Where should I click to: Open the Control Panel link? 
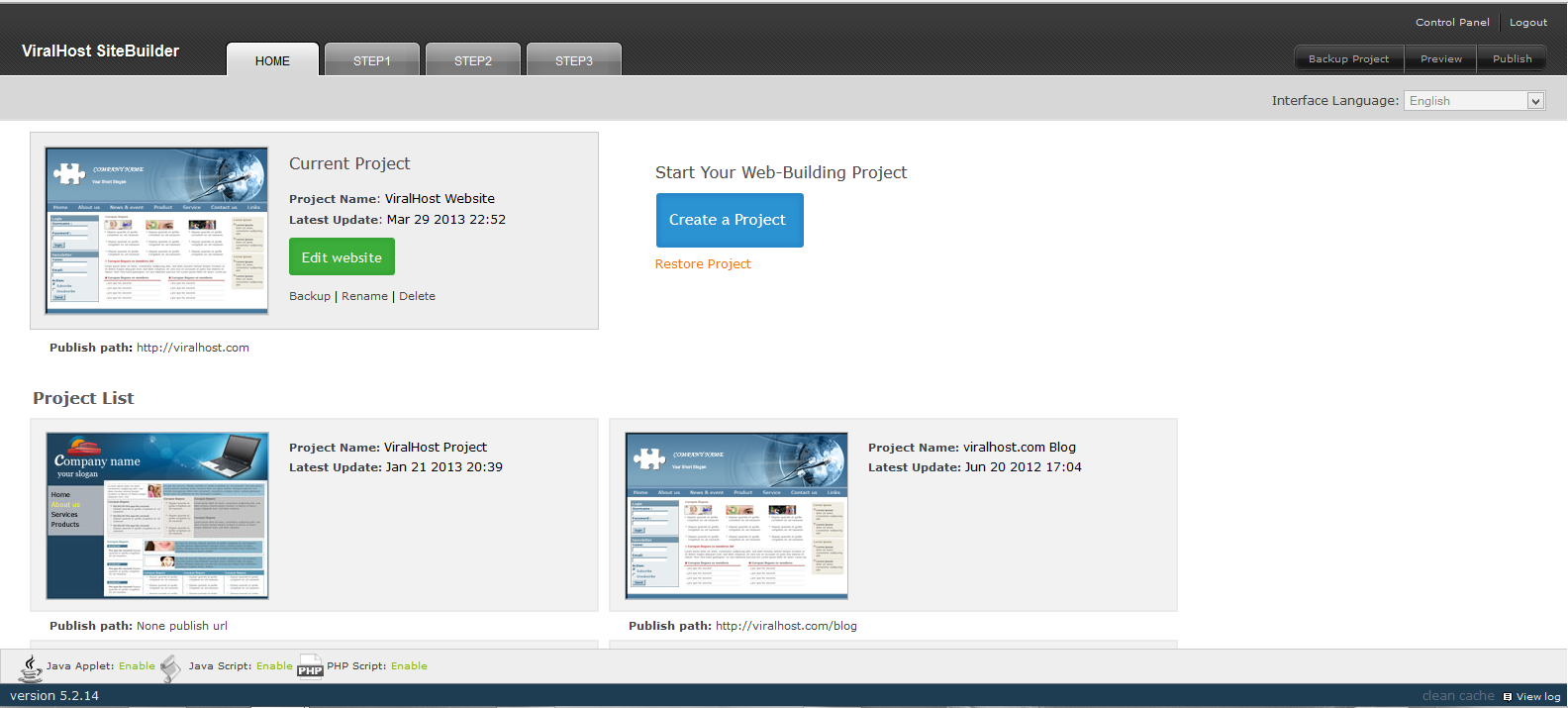pyautogui.click(x=1452, y=22)
